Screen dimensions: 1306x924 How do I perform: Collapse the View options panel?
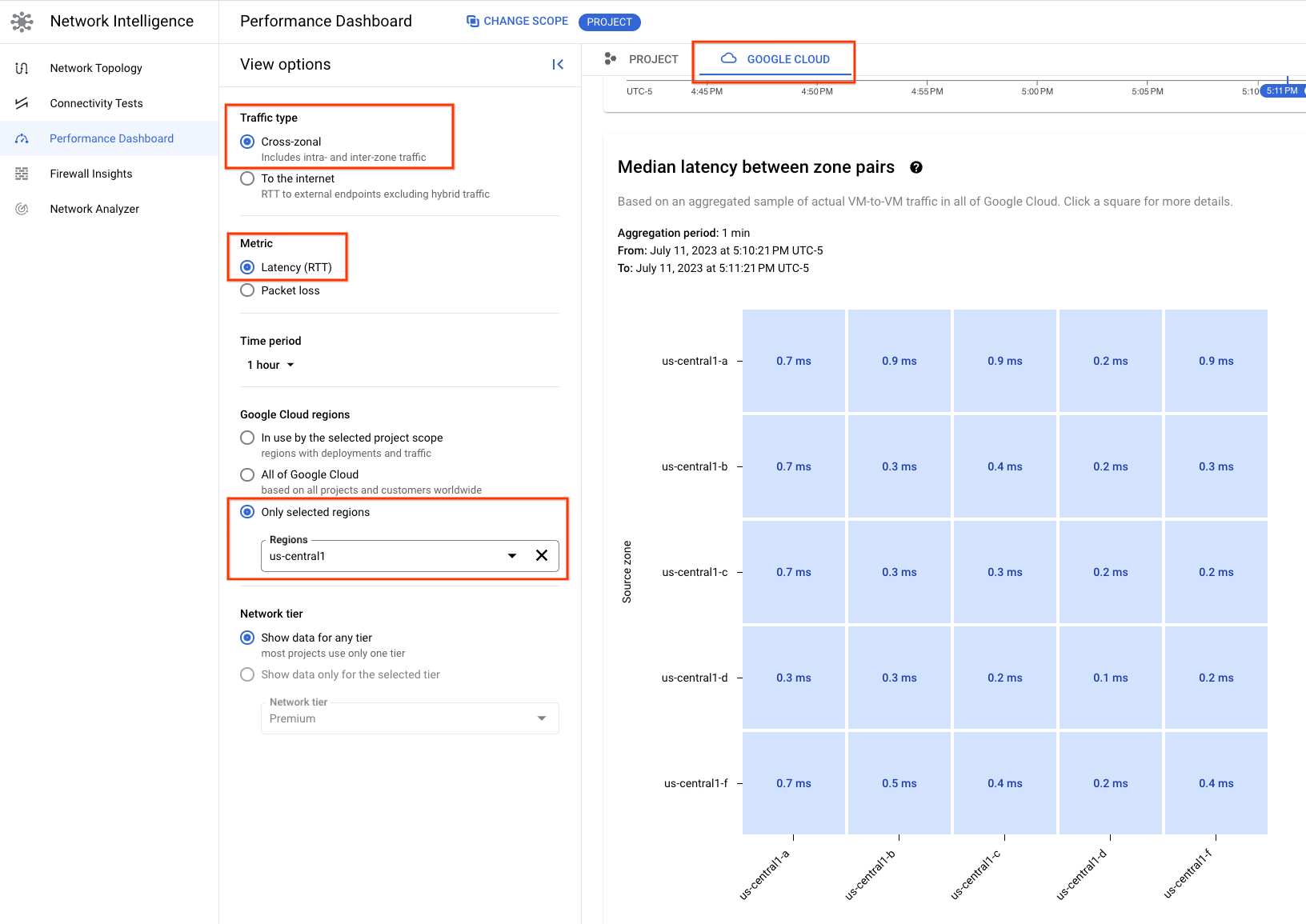[x=558, y=65]
